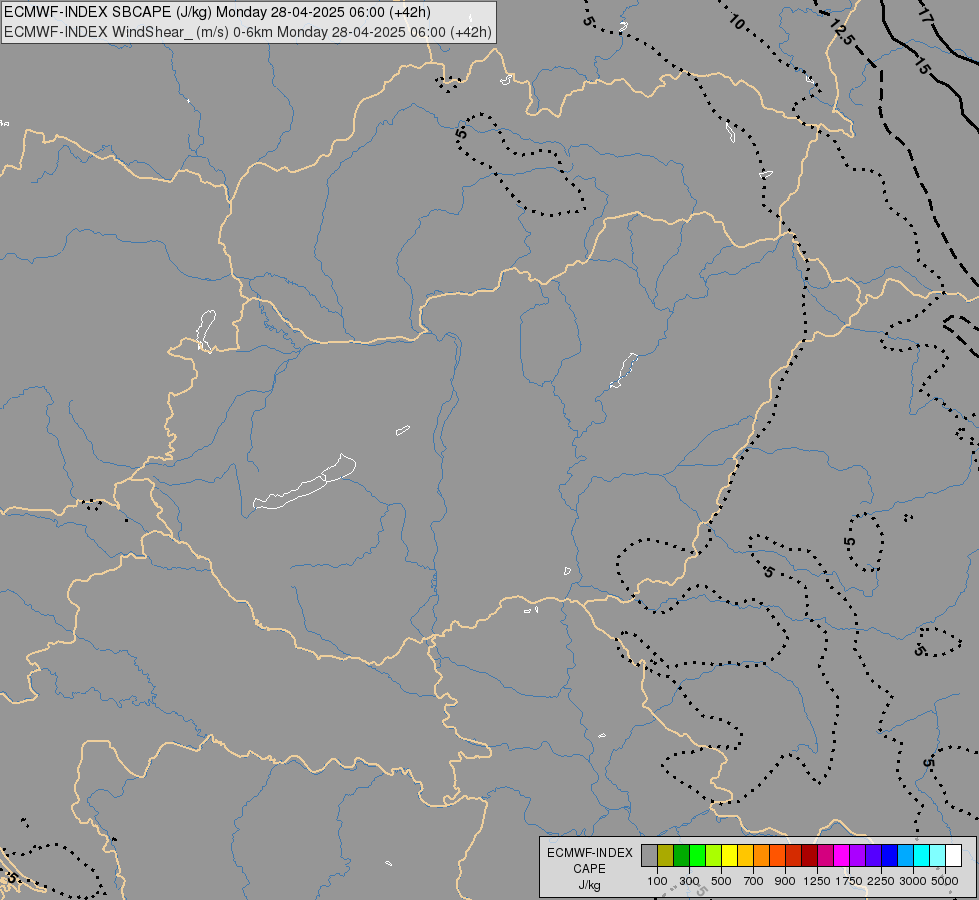Click the '3000' legend scale value

(913, 881)
